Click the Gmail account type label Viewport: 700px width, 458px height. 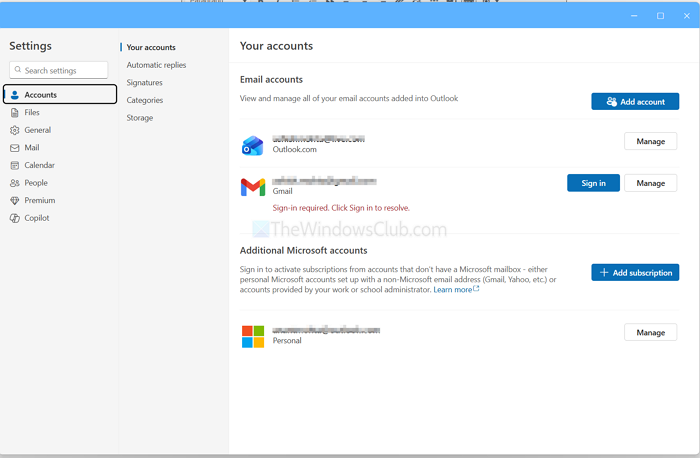click(x=283, y=191)
